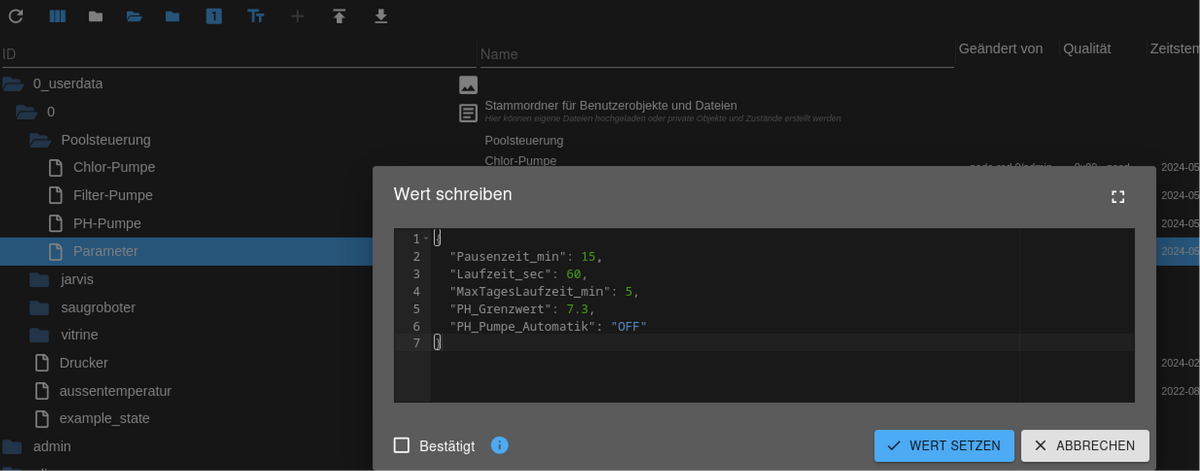
Task: Click the text size (Tt) toolbar icon
Action: click(256, 16)
